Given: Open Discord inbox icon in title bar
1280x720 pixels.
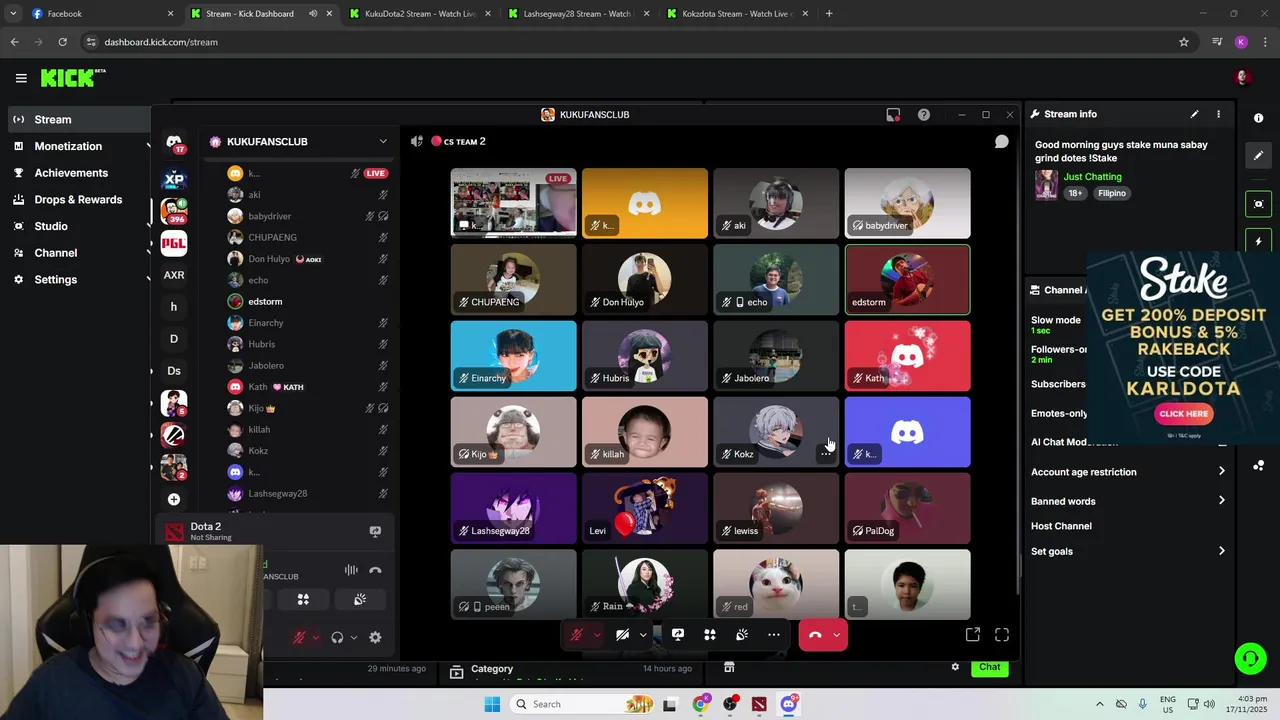Looking at the screenshot, I should [x=893, y=115].
